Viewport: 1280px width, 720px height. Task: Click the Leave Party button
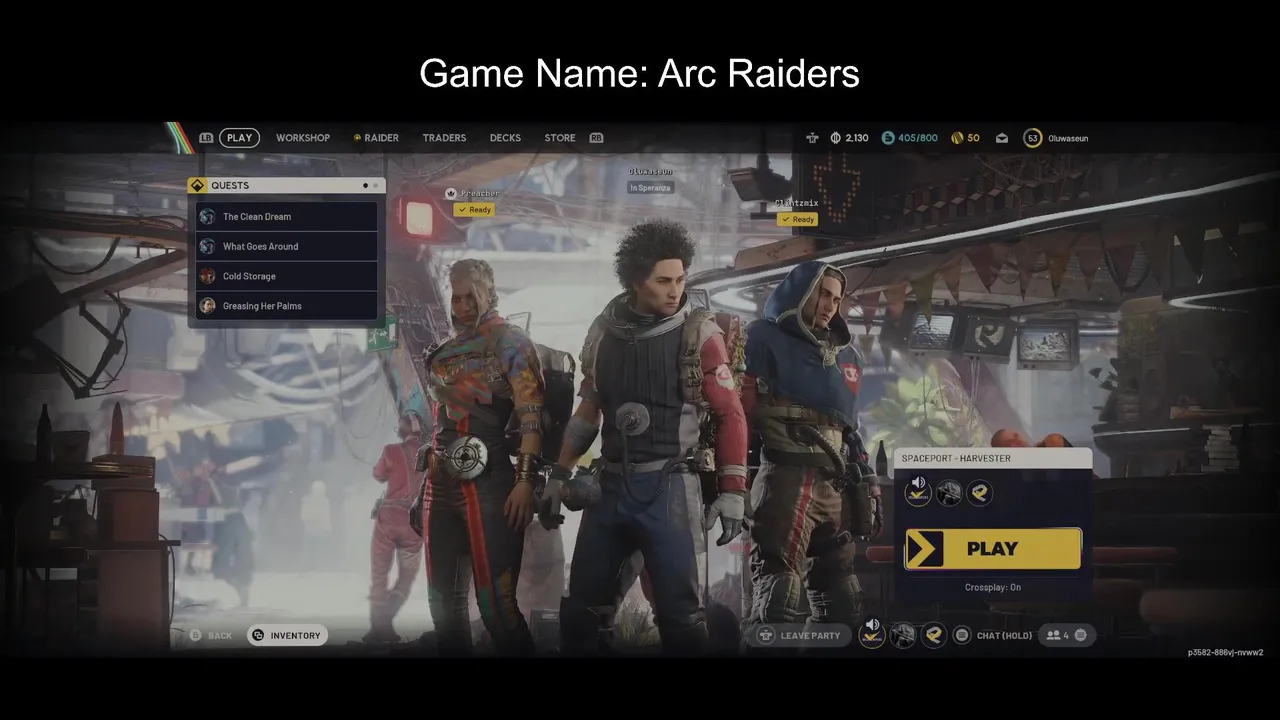[801, 635]
